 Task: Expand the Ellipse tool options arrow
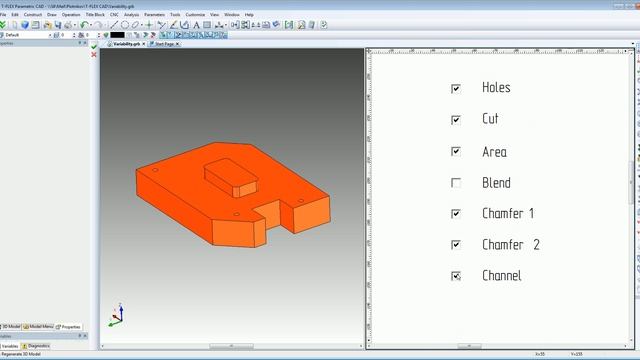click(x=141, y=25)
